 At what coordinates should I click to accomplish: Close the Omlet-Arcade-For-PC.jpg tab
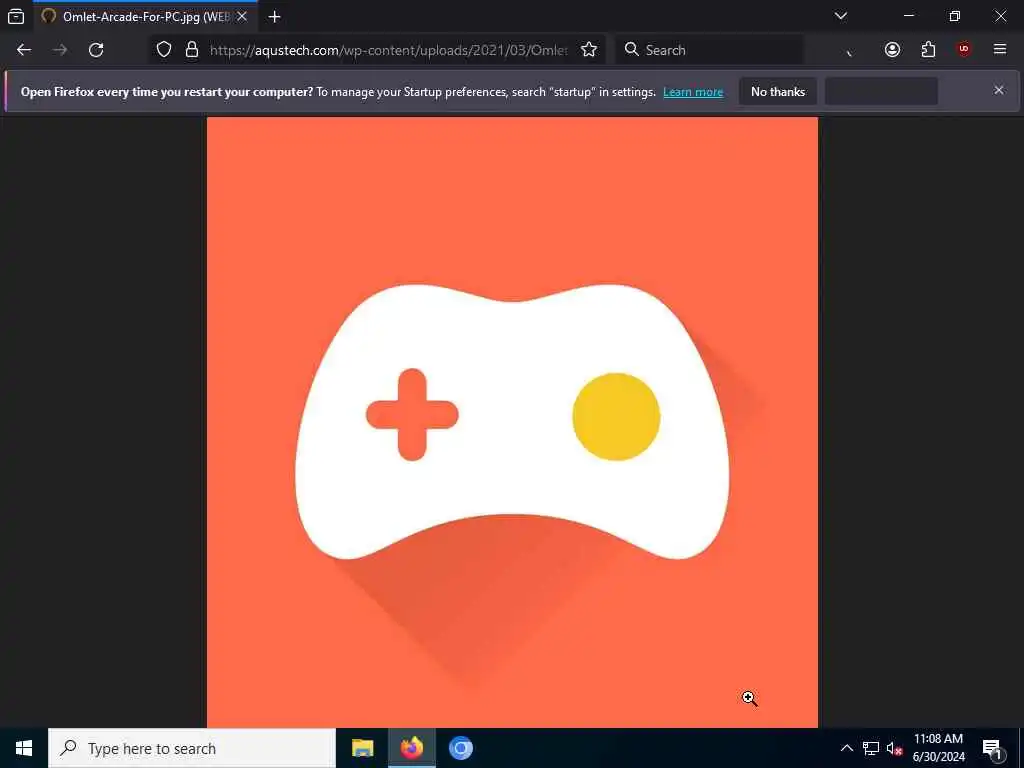click(242, 16)
